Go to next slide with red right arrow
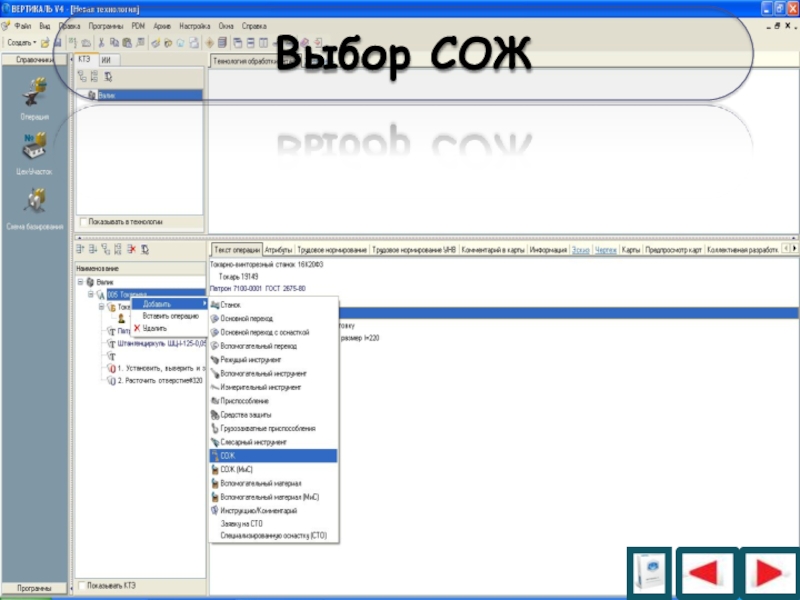The height and width of the screenshot is (600, 800). point(768,573)
